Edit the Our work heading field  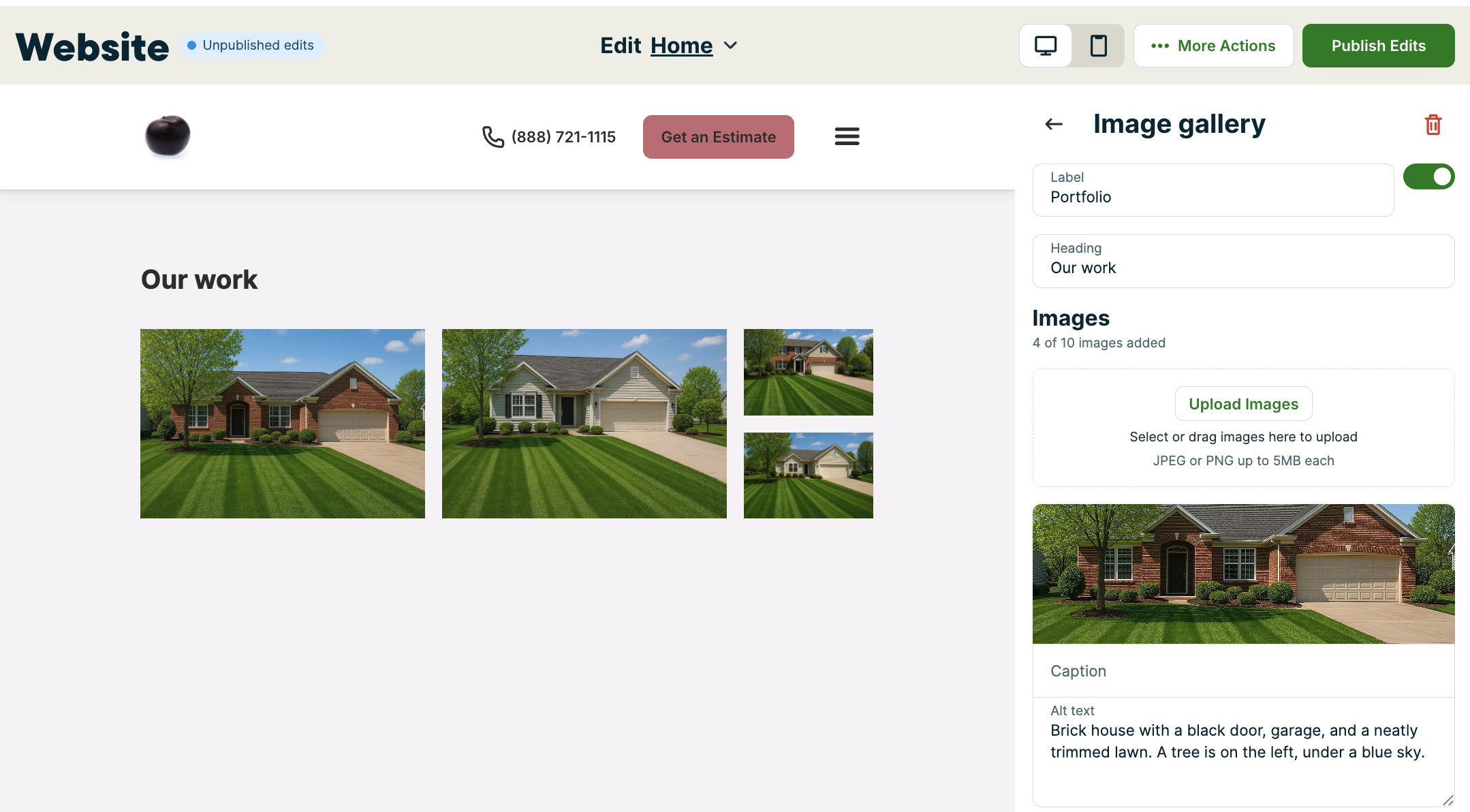1242,268
